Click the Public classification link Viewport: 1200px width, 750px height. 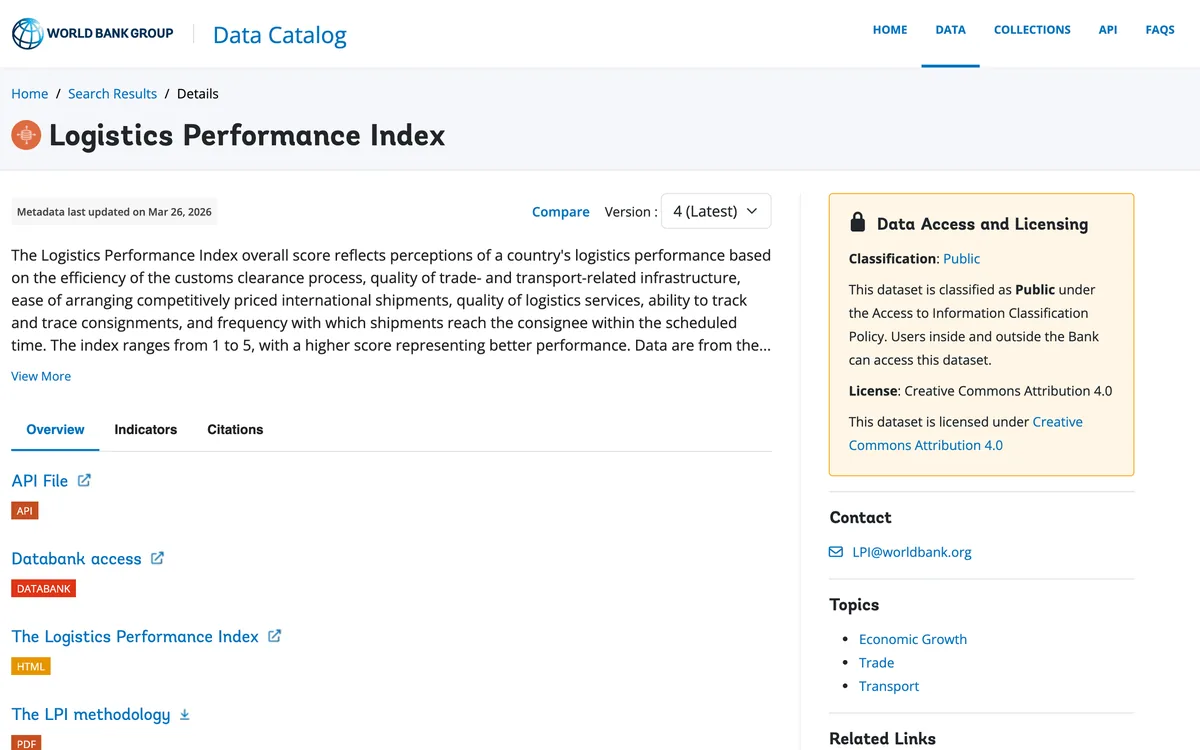962,258
